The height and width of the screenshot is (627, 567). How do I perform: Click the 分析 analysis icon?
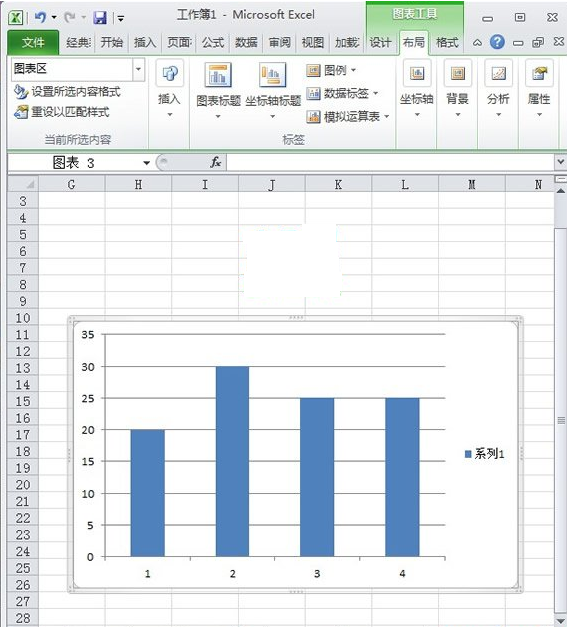[498, 74]
